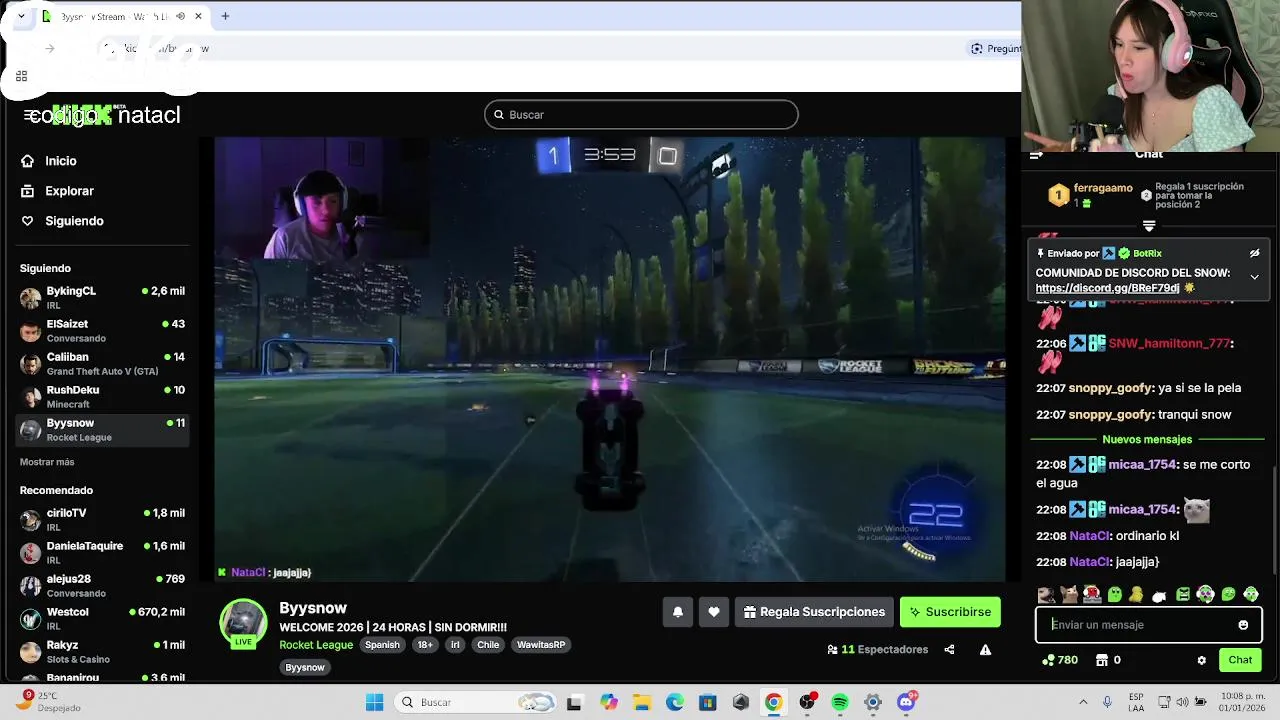The height and width of the screenshot is (720, 1280).
Task: Open Spotify from the taskbar
Action: 839,702
